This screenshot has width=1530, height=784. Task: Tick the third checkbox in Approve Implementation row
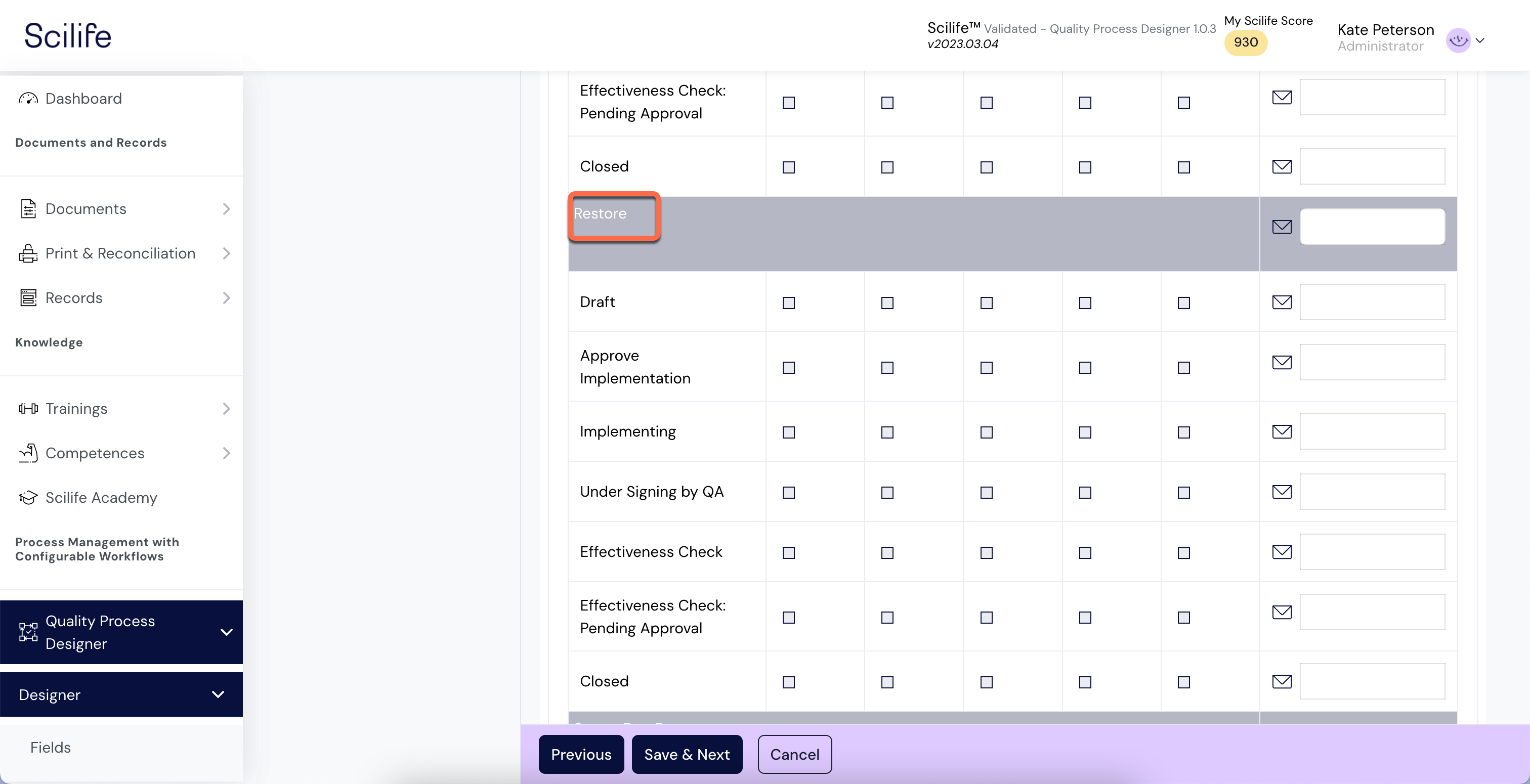tap(986, 368)
